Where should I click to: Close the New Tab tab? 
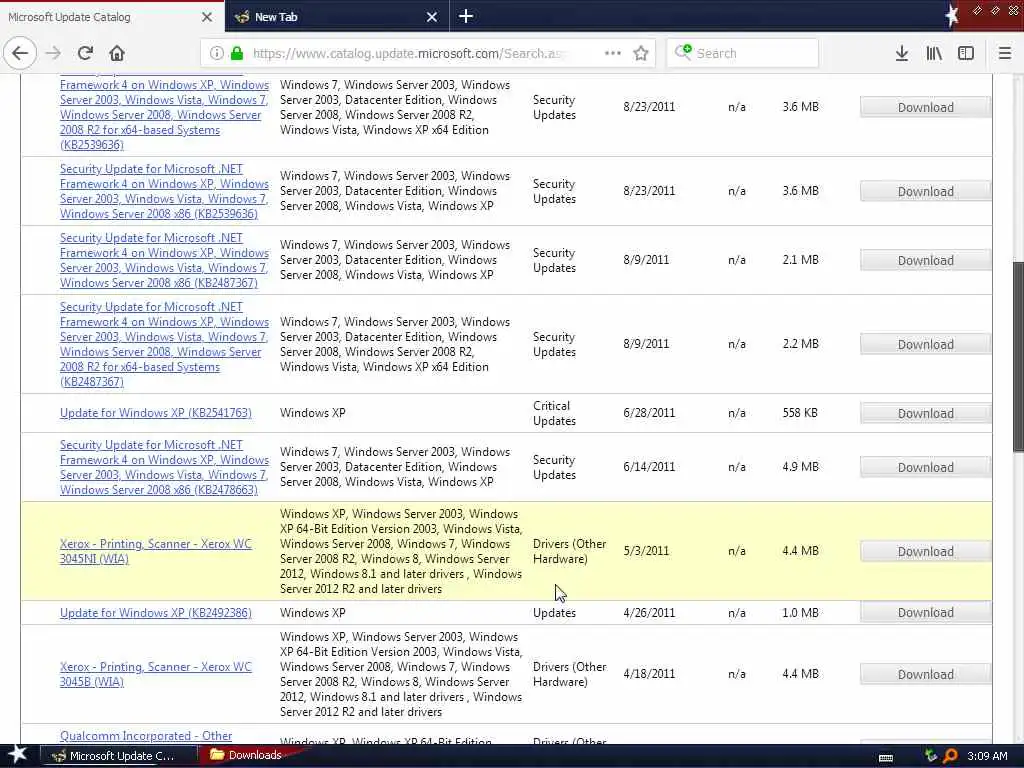(432, 17)
